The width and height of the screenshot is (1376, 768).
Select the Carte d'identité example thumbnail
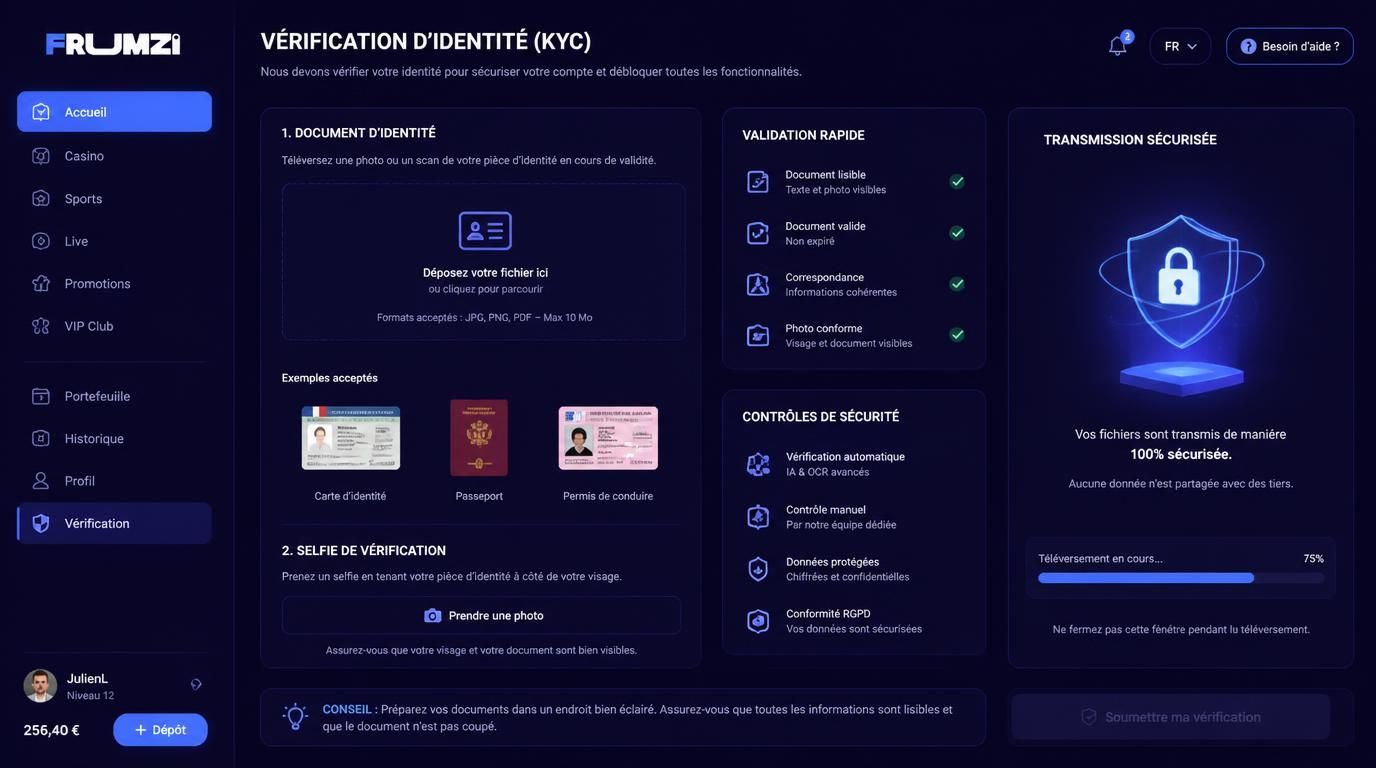pyautogui.click(x=351, y=438)
